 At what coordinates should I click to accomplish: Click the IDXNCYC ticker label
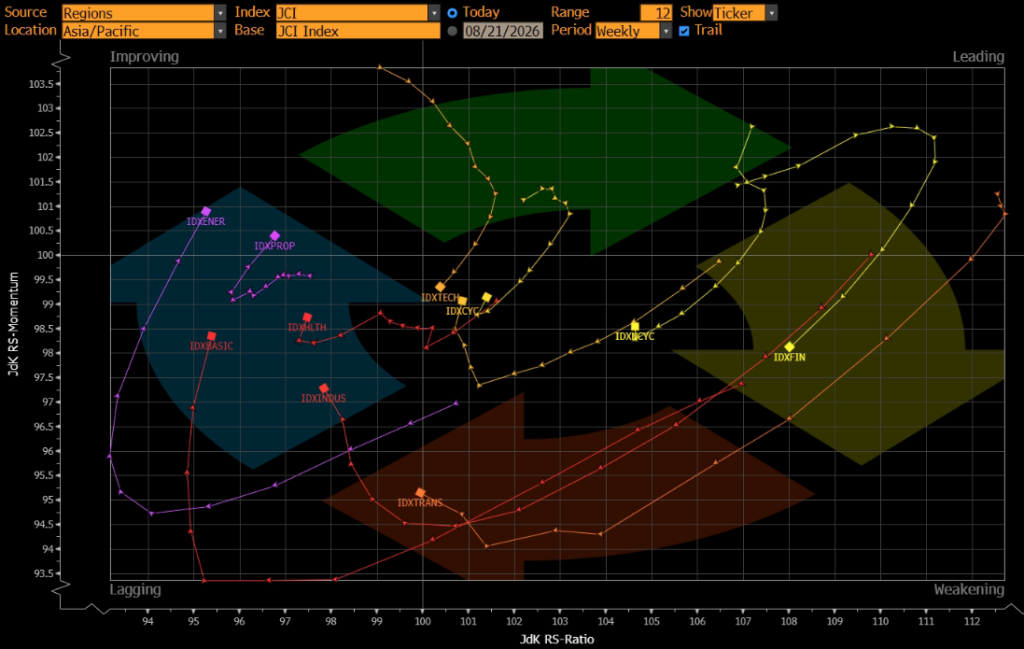coord(634,336)
